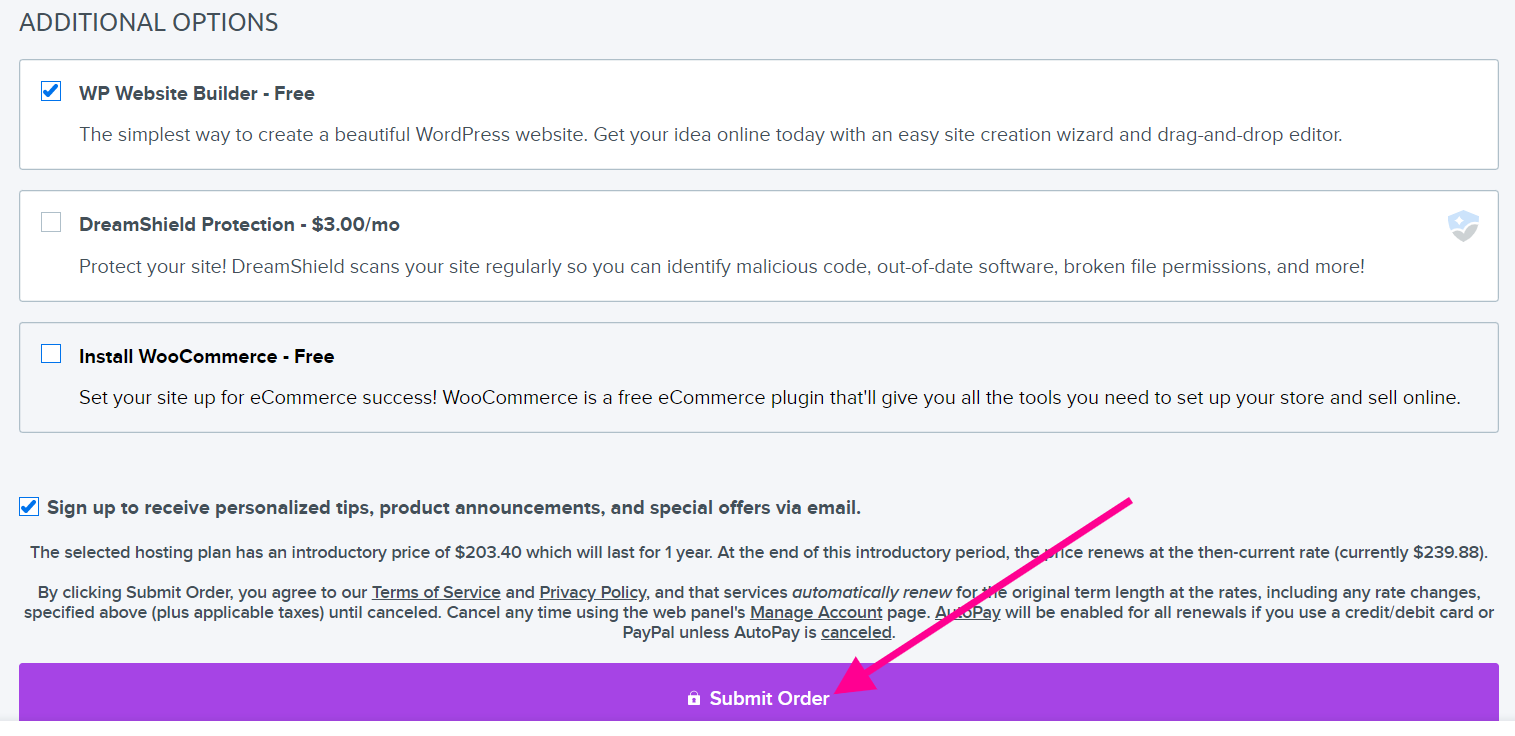This screenshot has width=1515, height=736.
Task: Uncheck the WP Website Builder checkbox
Action: click(x=51, y=91)
